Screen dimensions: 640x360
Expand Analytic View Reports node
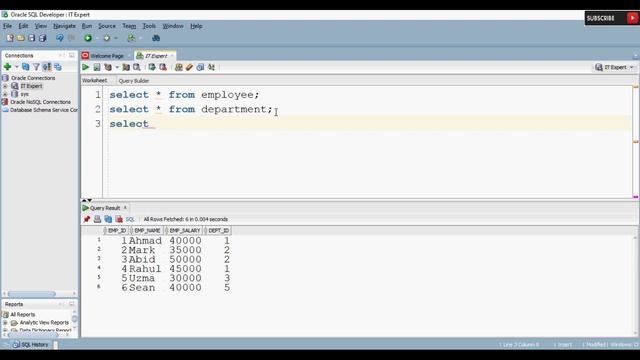pos(5,322)
